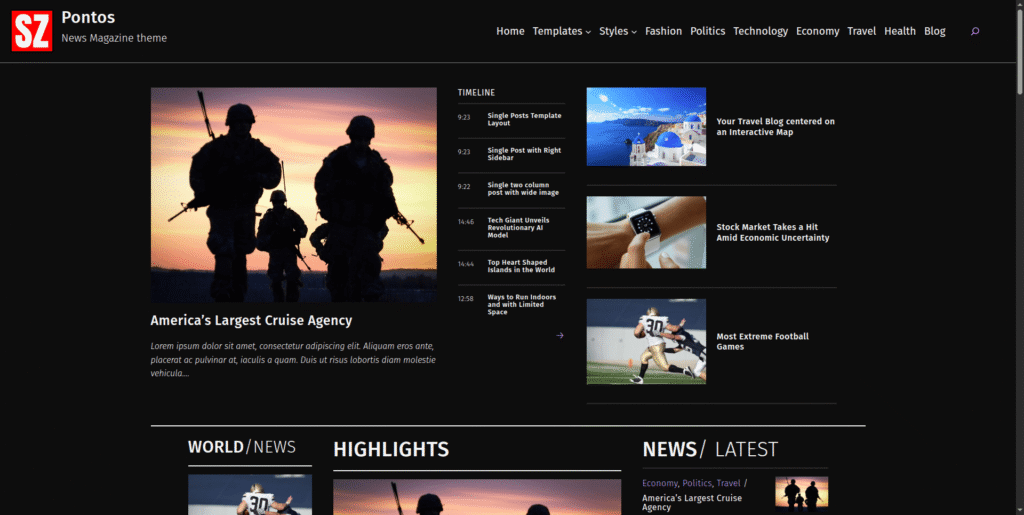Expand the Templates dropdown menu

[561, 31]
